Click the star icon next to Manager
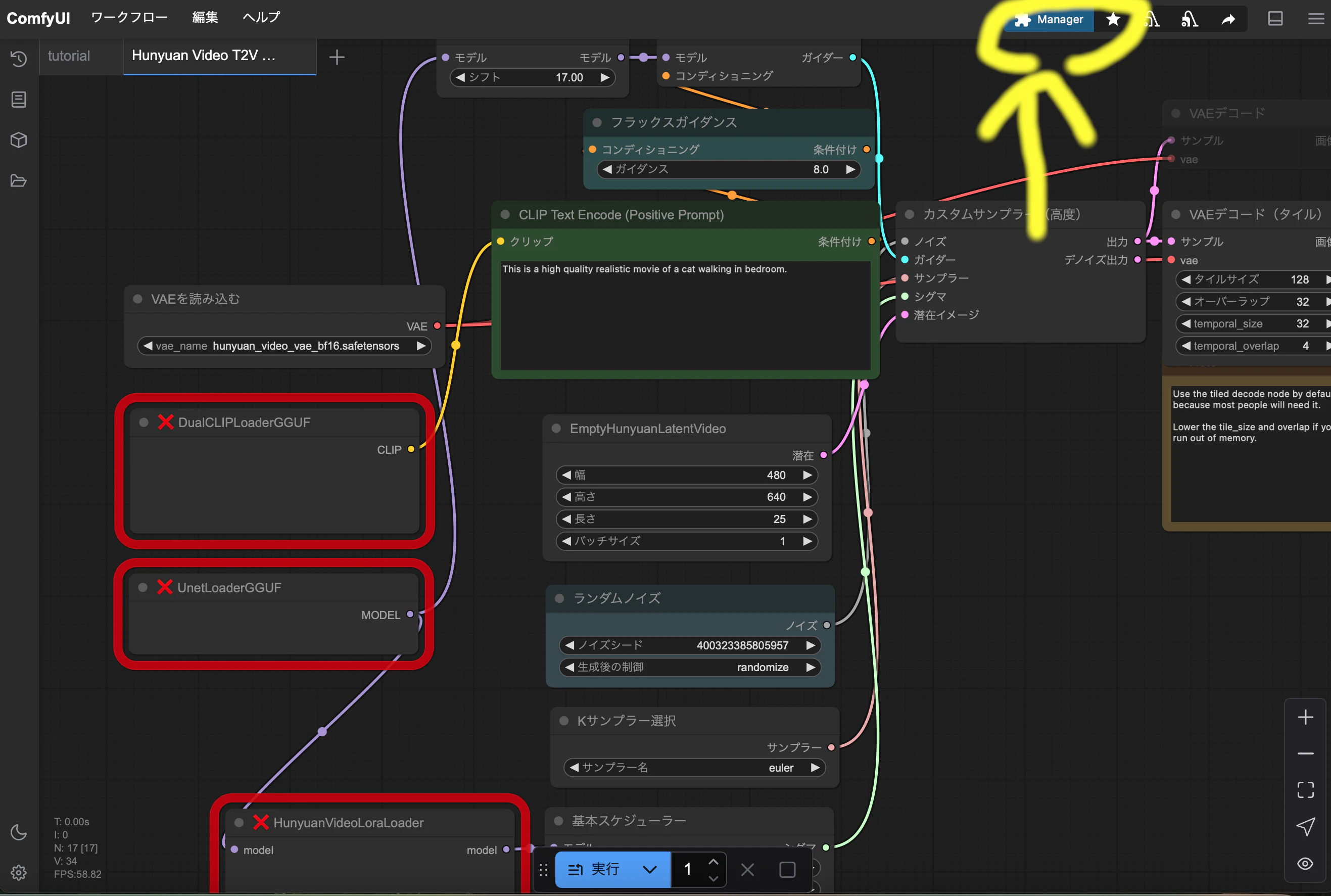The width and height of the screenshot is (1331, 896). tap(1113, 19)
